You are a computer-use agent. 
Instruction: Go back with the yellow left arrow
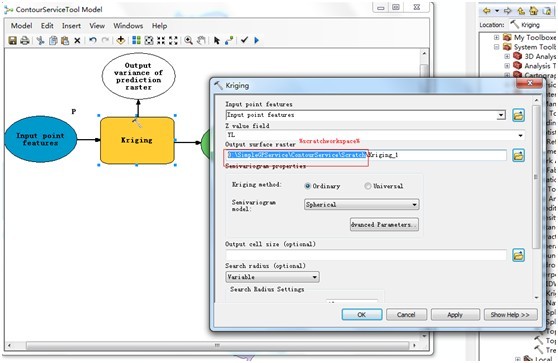click(x=486, y=11)
